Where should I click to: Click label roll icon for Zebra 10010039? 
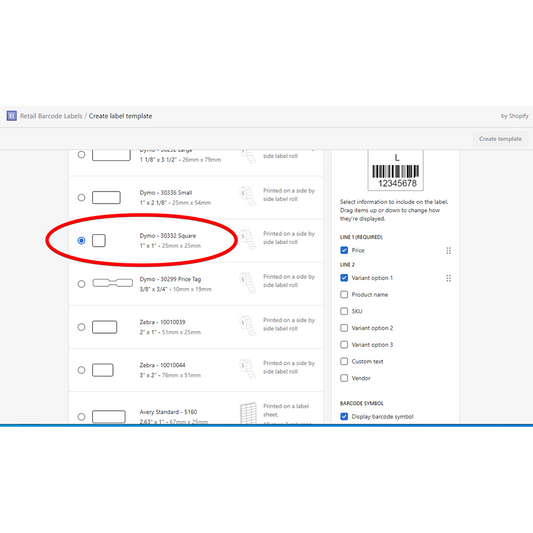pos(248,326)
